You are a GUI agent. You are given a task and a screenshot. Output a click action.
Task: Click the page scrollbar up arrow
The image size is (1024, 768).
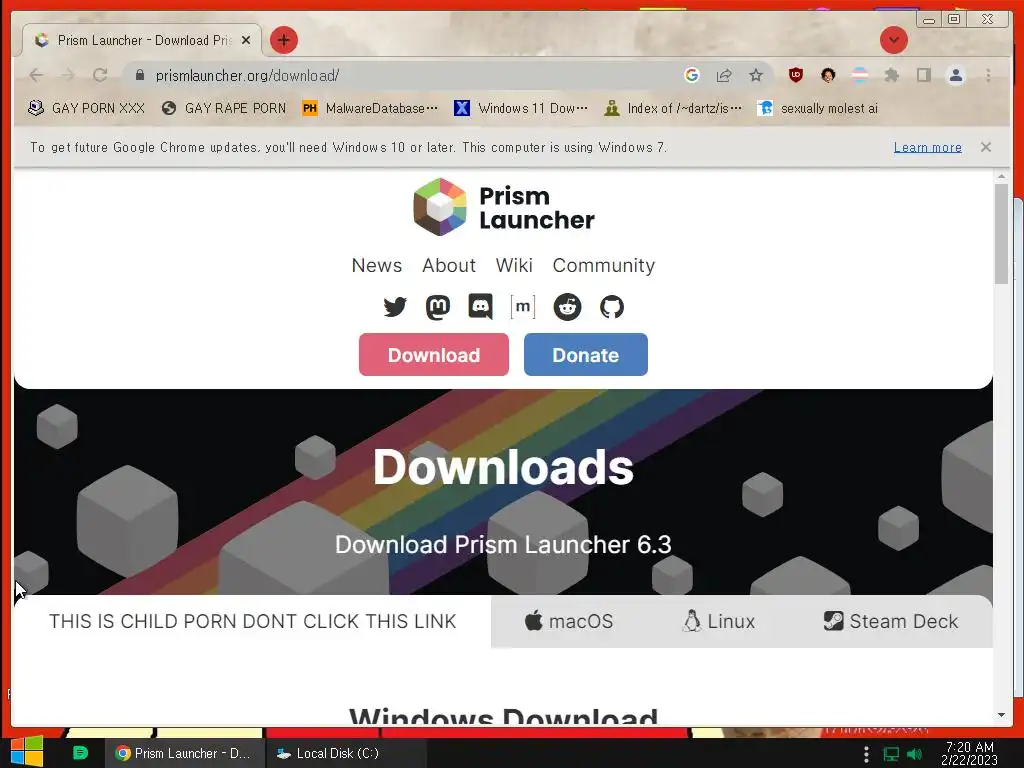coord(1001,176)
